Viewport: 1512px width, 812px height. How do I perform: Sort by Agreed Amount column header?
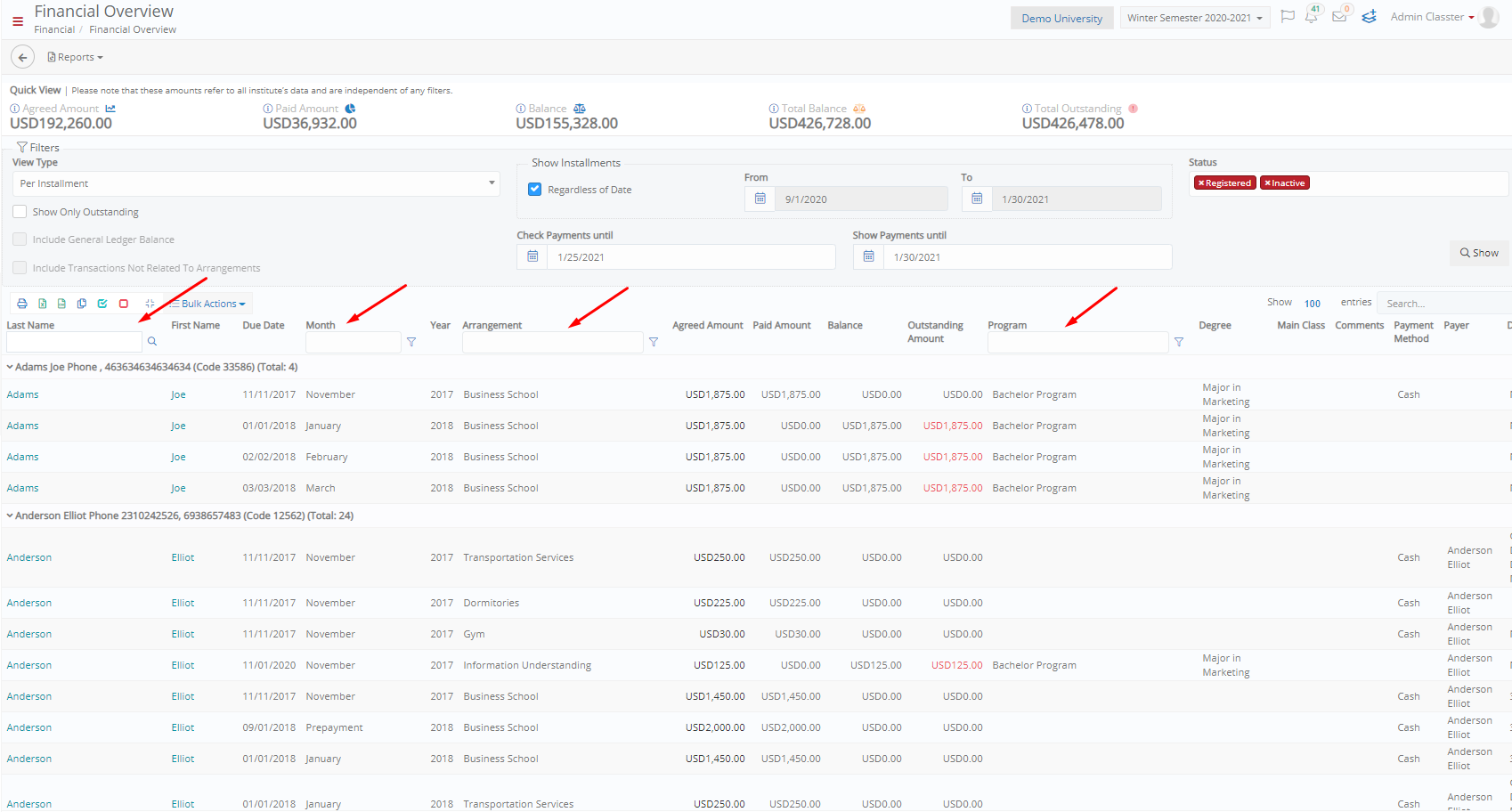coord(708,325)
